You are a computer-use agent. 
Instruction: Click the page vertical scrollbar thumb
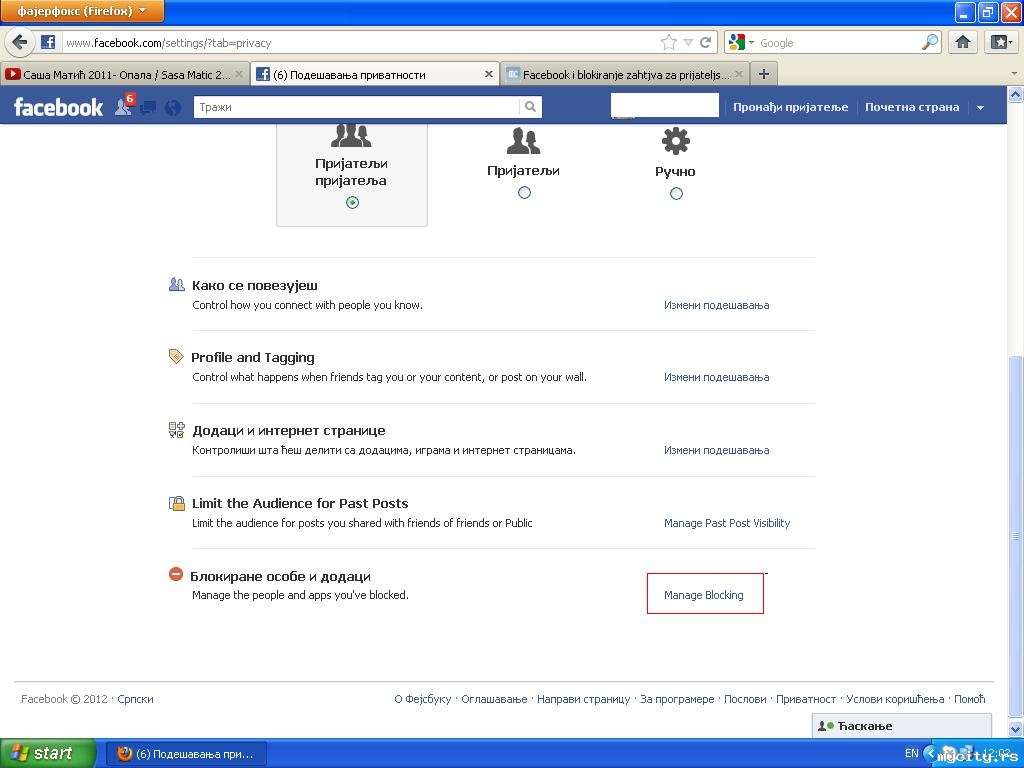click(1015, 536)
